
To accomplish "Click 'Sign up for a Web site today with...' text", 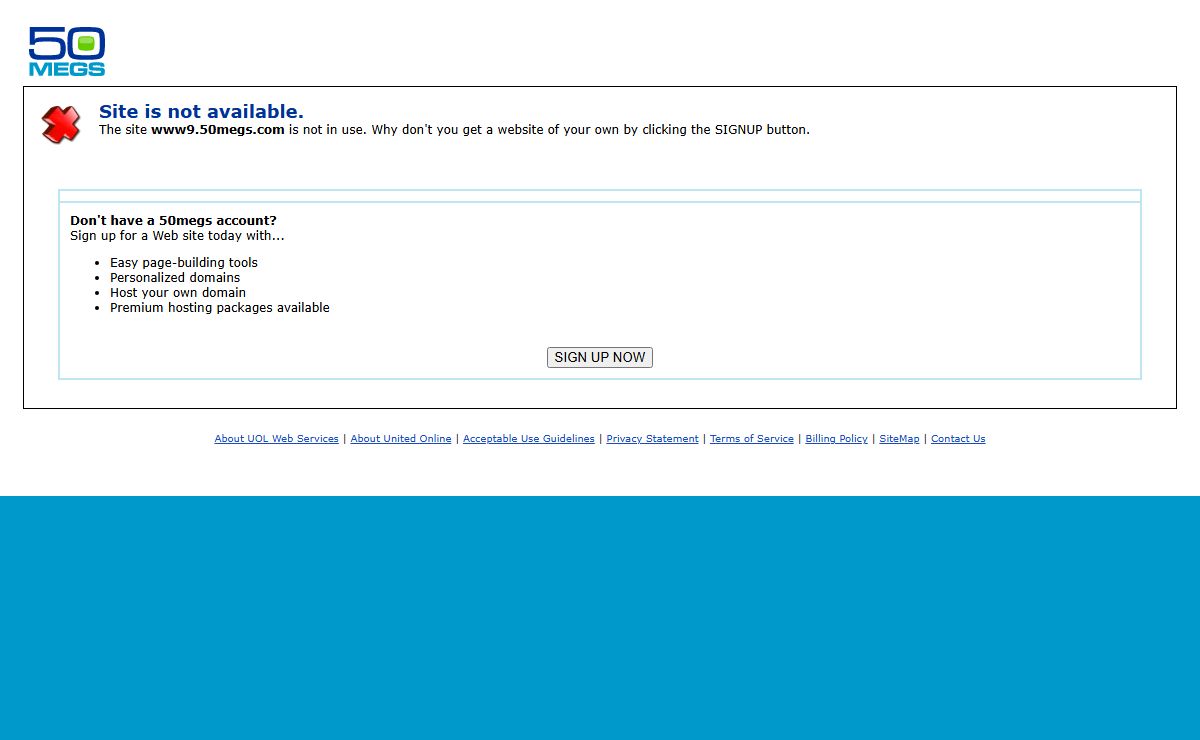I will pos(177,236).
